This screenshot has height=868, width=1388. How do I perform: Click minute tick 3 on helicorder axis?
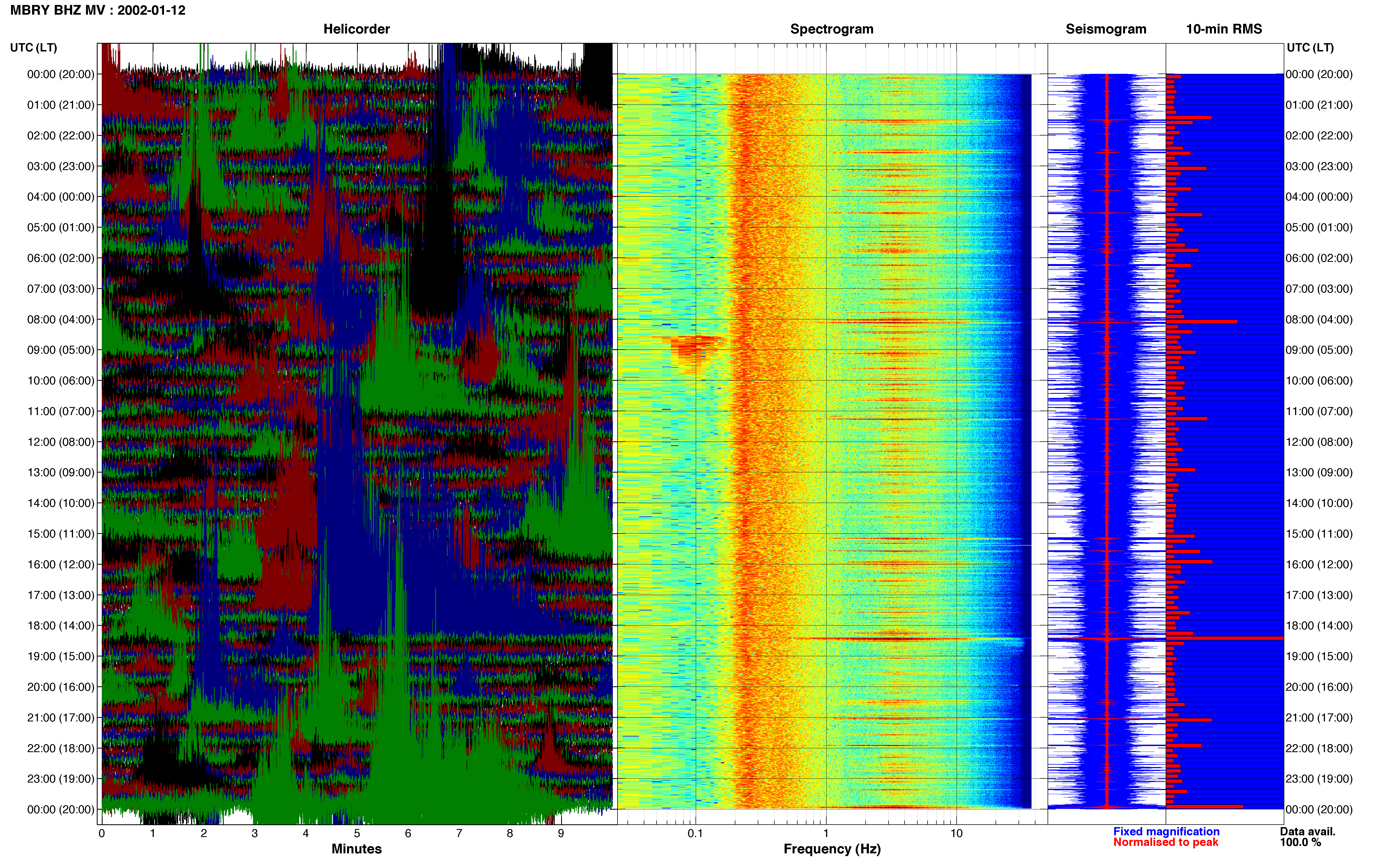[255, 833]
